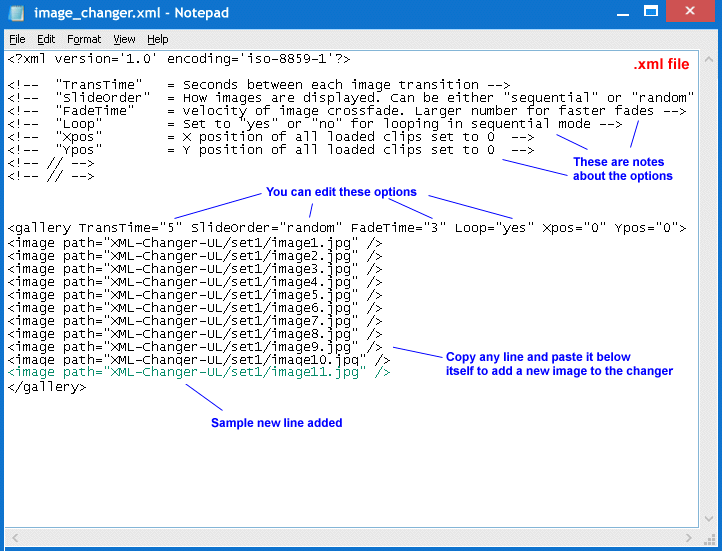722x551 pixels.
Task: Click the green image11.jpg path line
Action: (199, 372)
